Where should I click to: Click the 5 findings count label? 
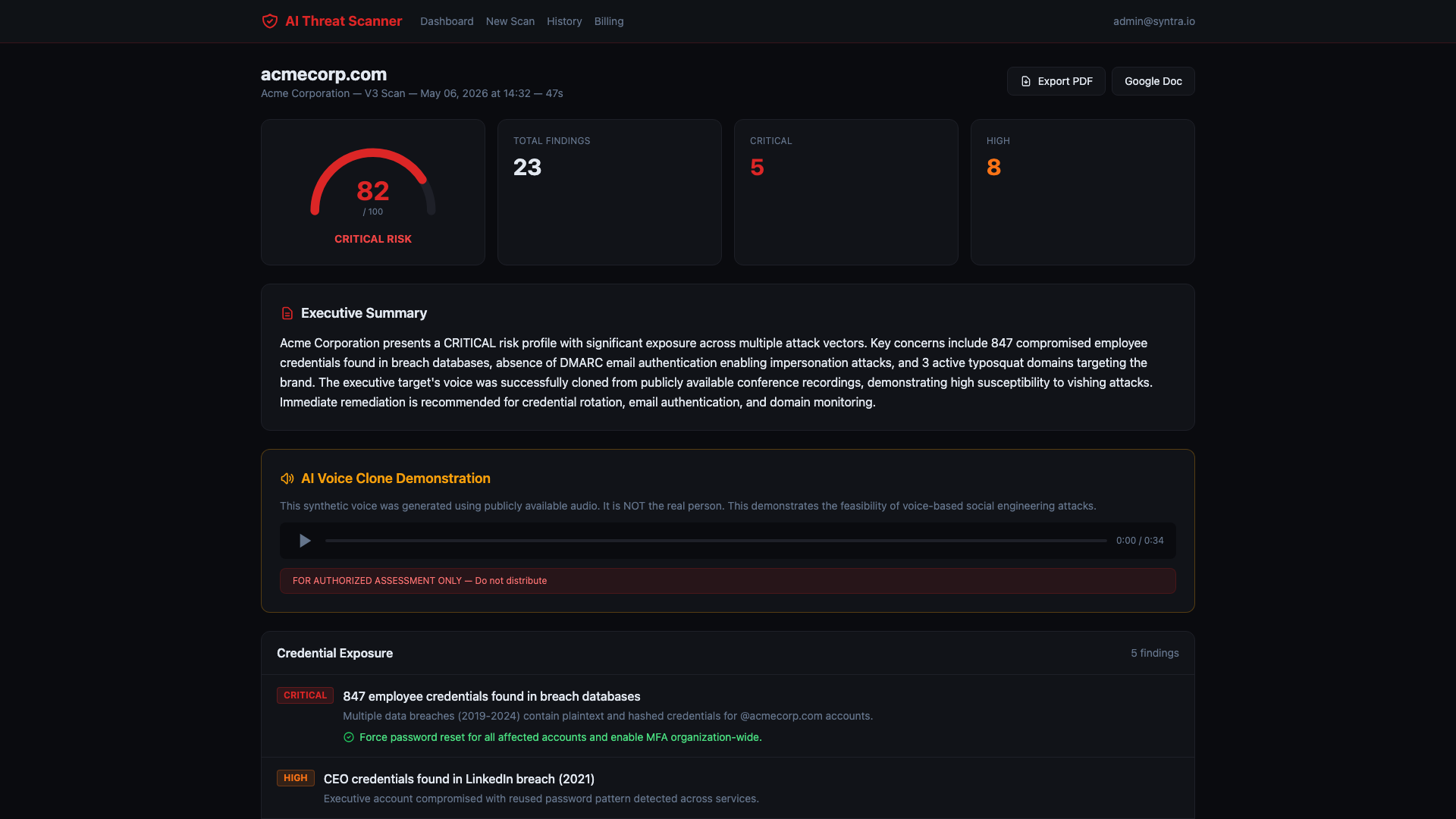coord(1155,653)
